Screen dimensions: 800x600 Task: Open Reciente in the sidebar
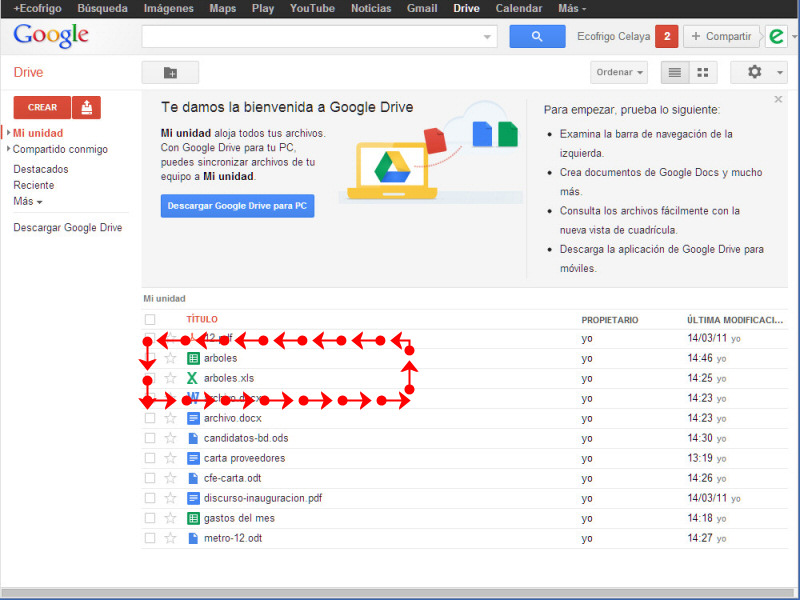[x=34, y=185]
